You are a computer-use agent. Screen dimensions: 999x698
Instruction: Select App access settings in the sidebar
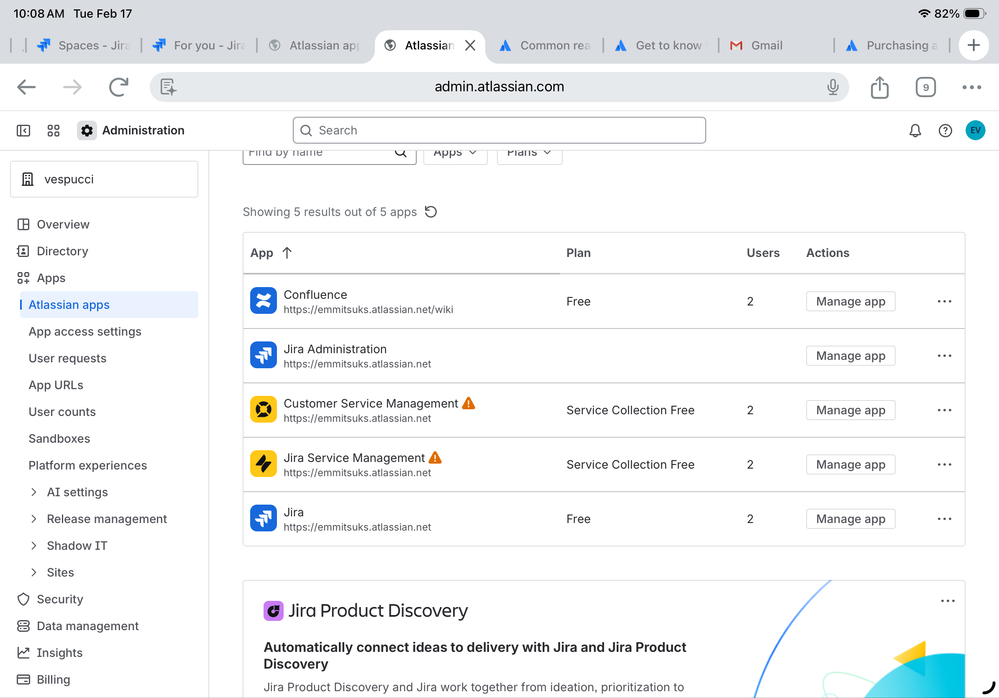pyautogui.click(x=85, y=331)
